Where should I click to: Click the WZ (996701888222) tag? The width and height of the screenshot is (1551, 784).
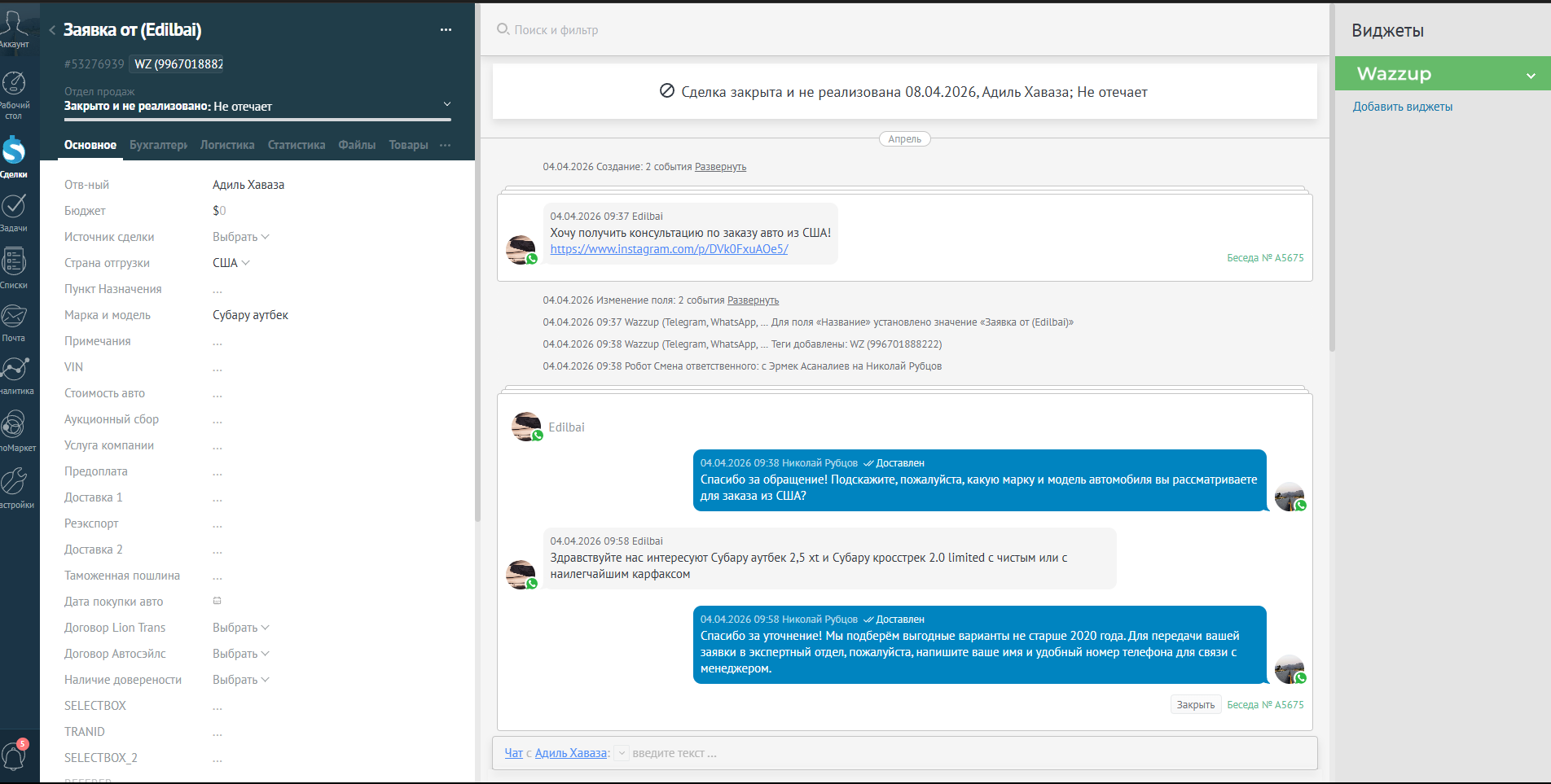(178, 64)
